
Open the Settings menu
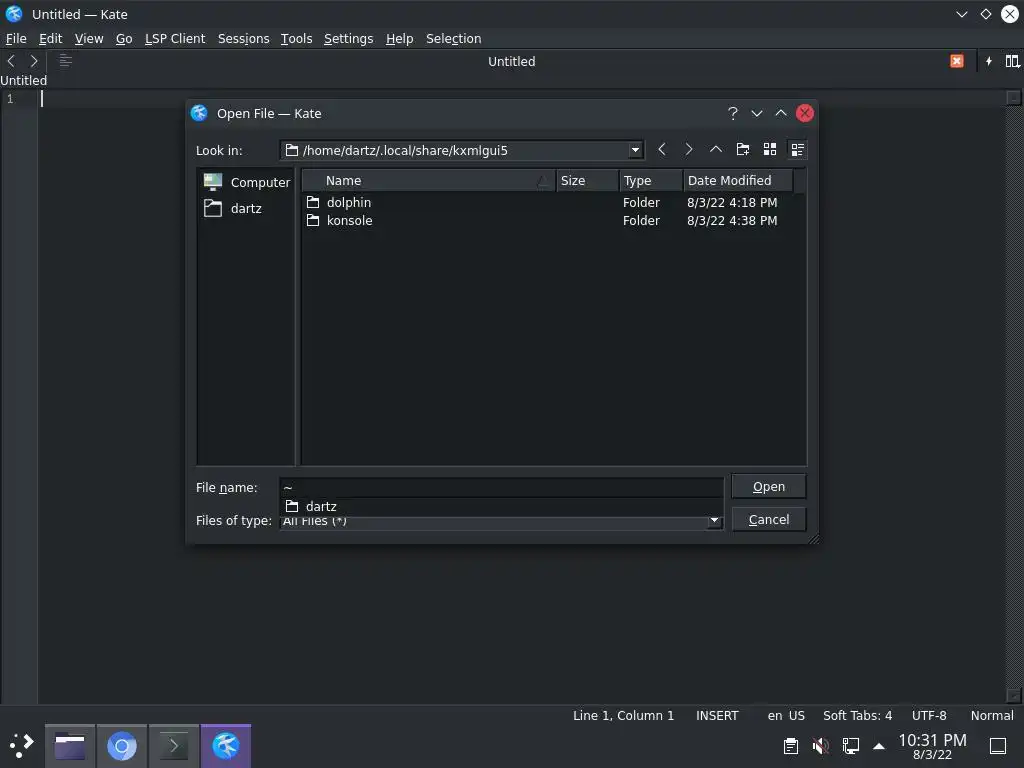349,39
